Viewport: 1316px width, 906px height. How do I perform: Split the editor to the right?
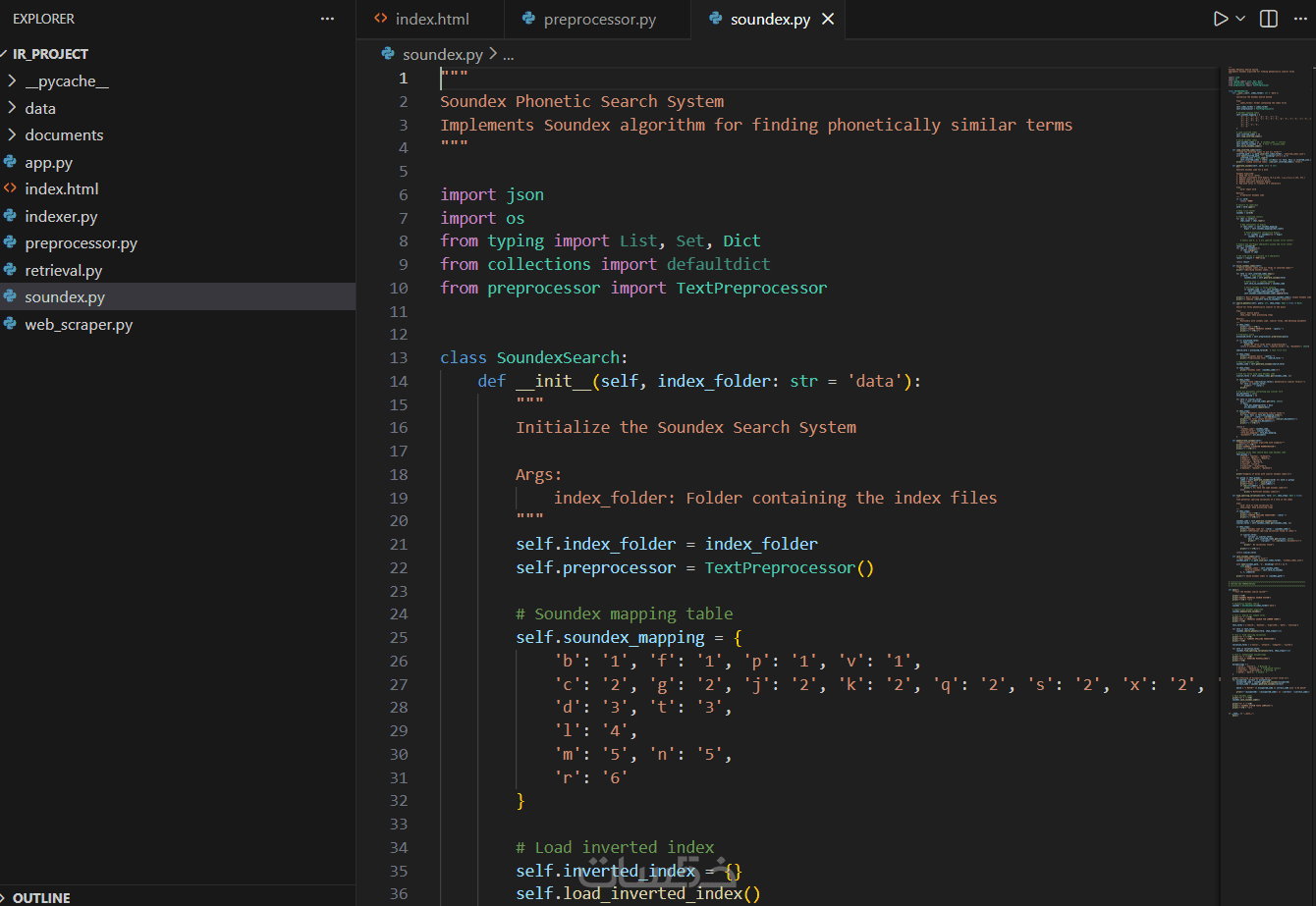click(1269, 19)
